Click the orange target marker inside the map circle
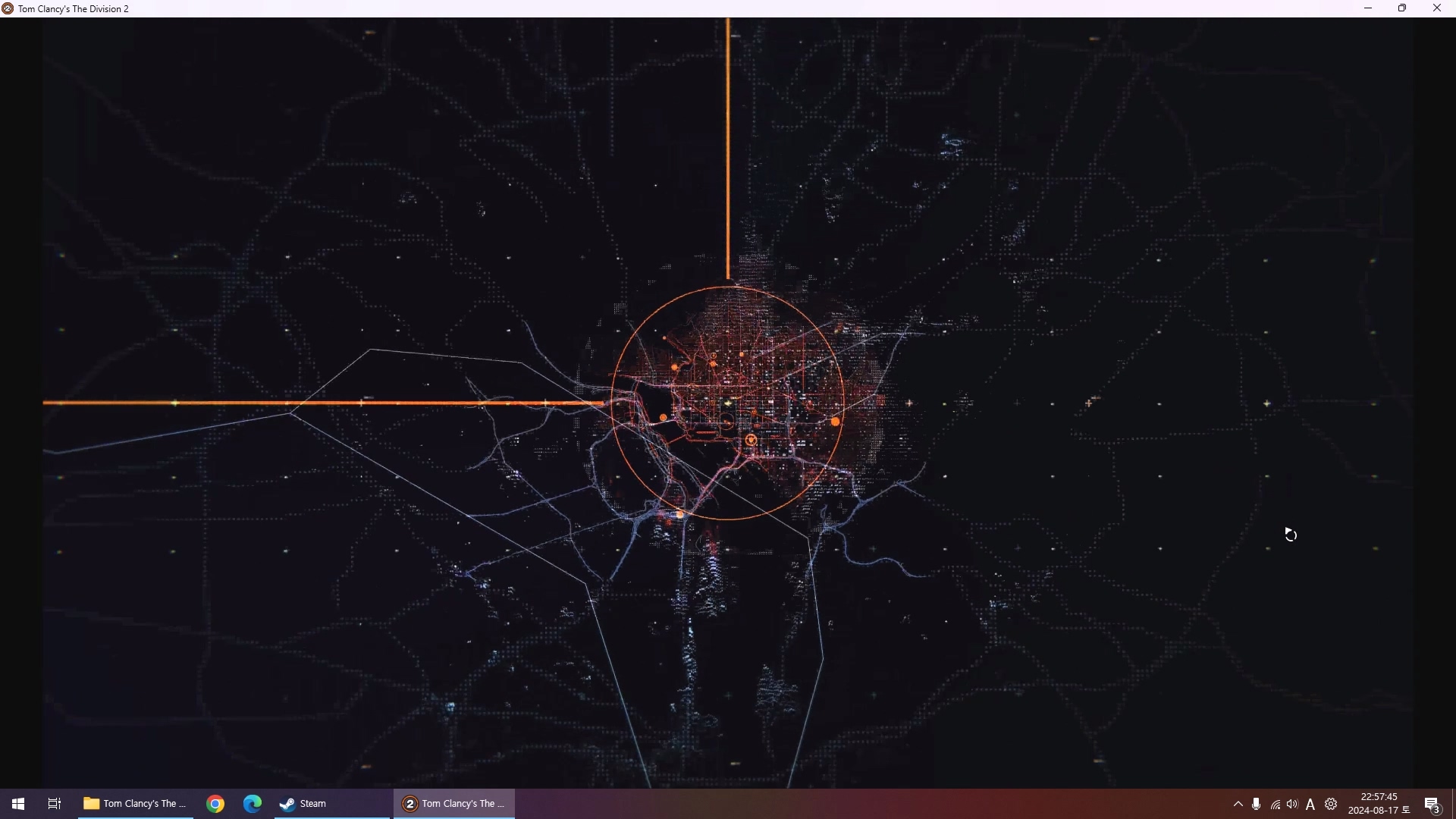 click(751, 440)
